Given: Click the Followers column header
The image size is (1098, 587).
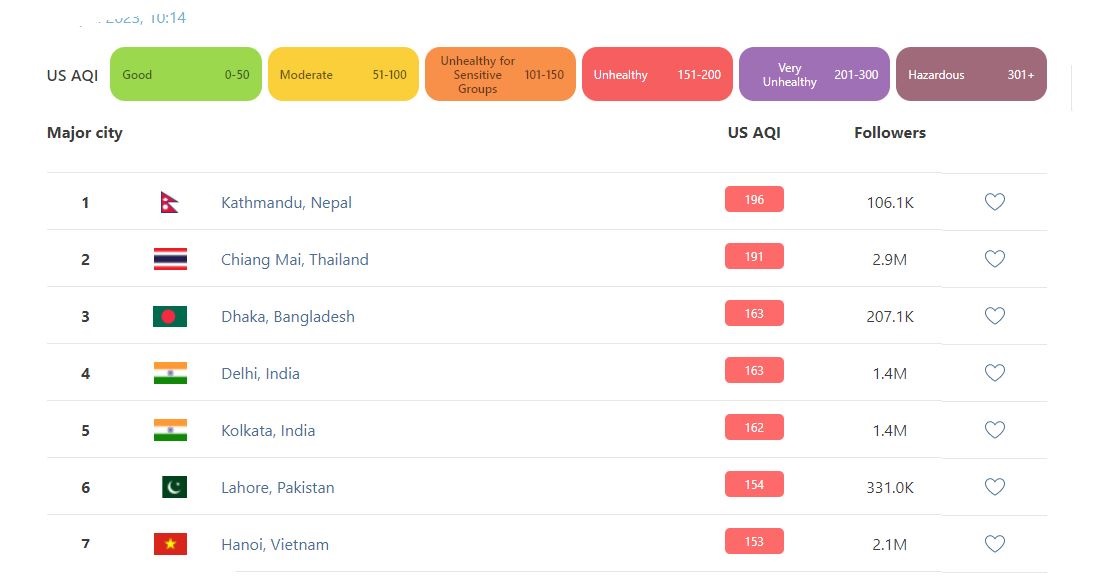Looking at the screenshot, I should click(890, 132).
